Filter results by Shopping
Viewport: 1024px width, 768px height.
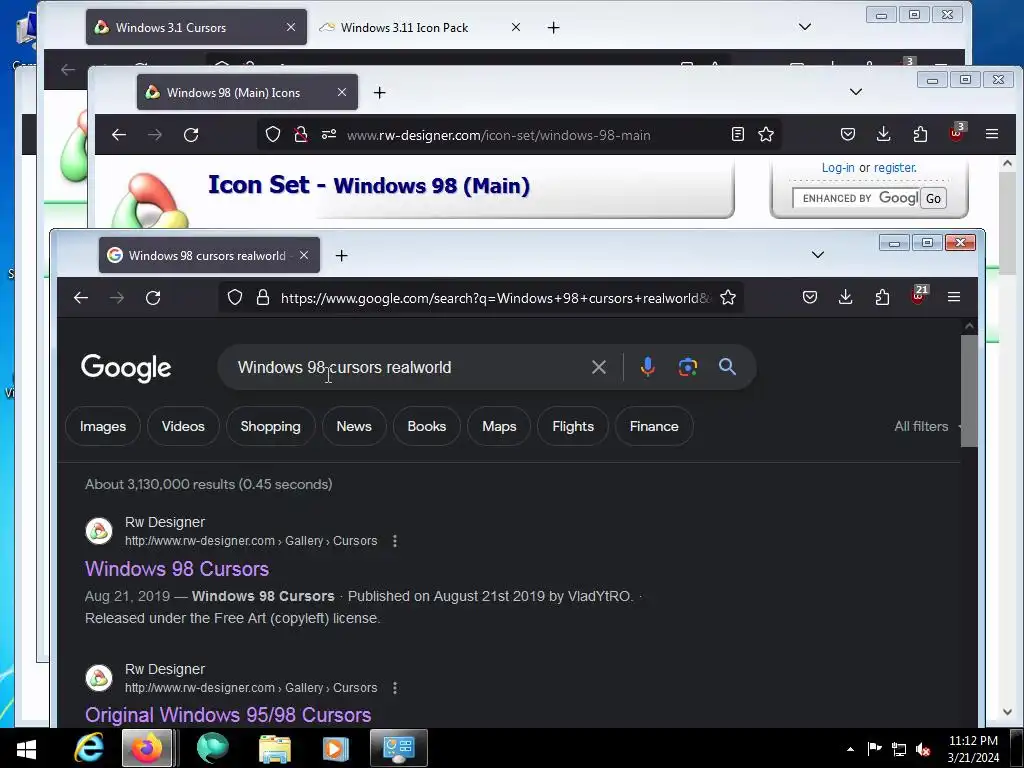pyautogui.click(x=270, y=426)
